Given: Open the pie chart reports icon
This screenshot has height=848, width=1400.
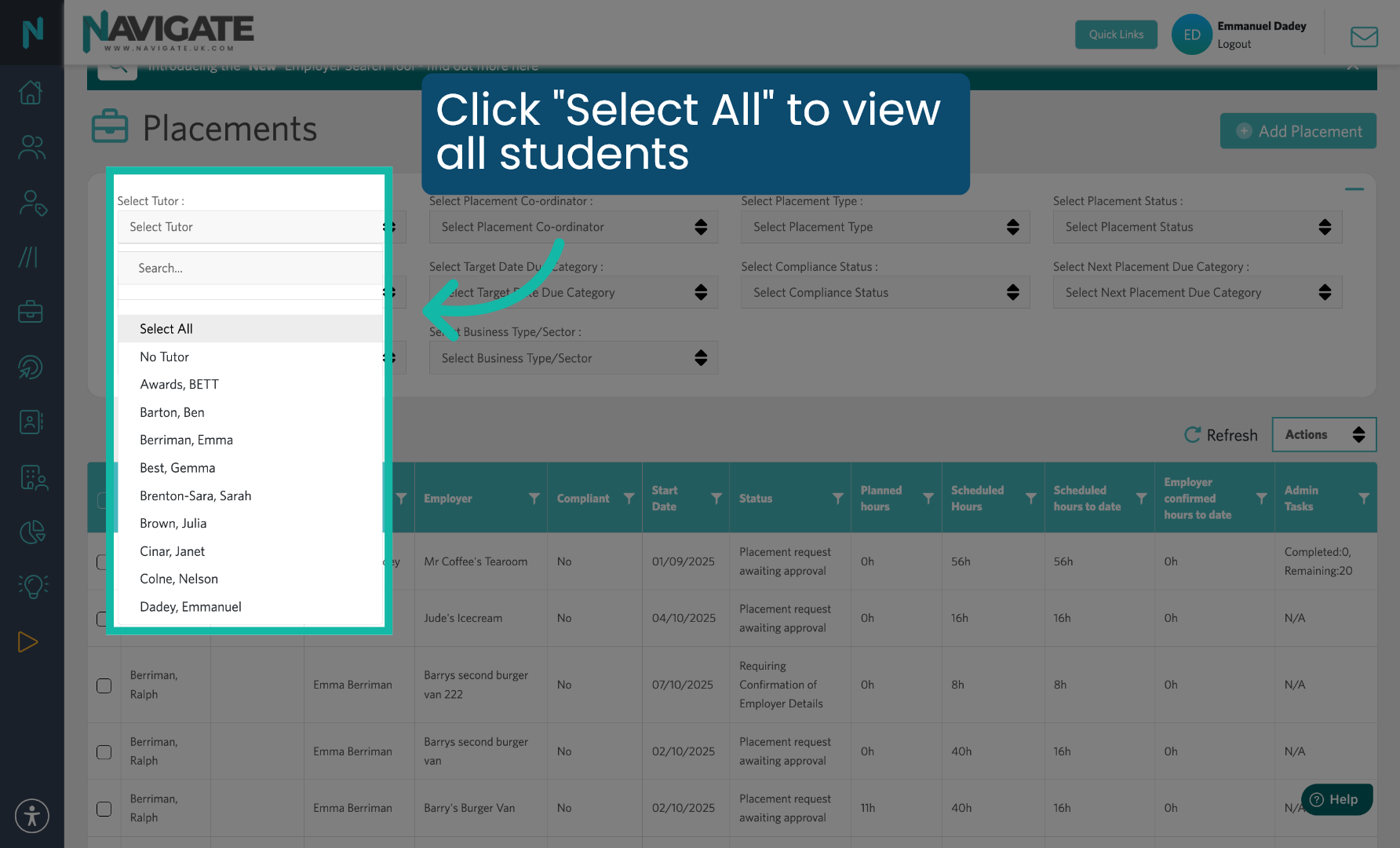Looking at the screenshot, I should [31, 532].
